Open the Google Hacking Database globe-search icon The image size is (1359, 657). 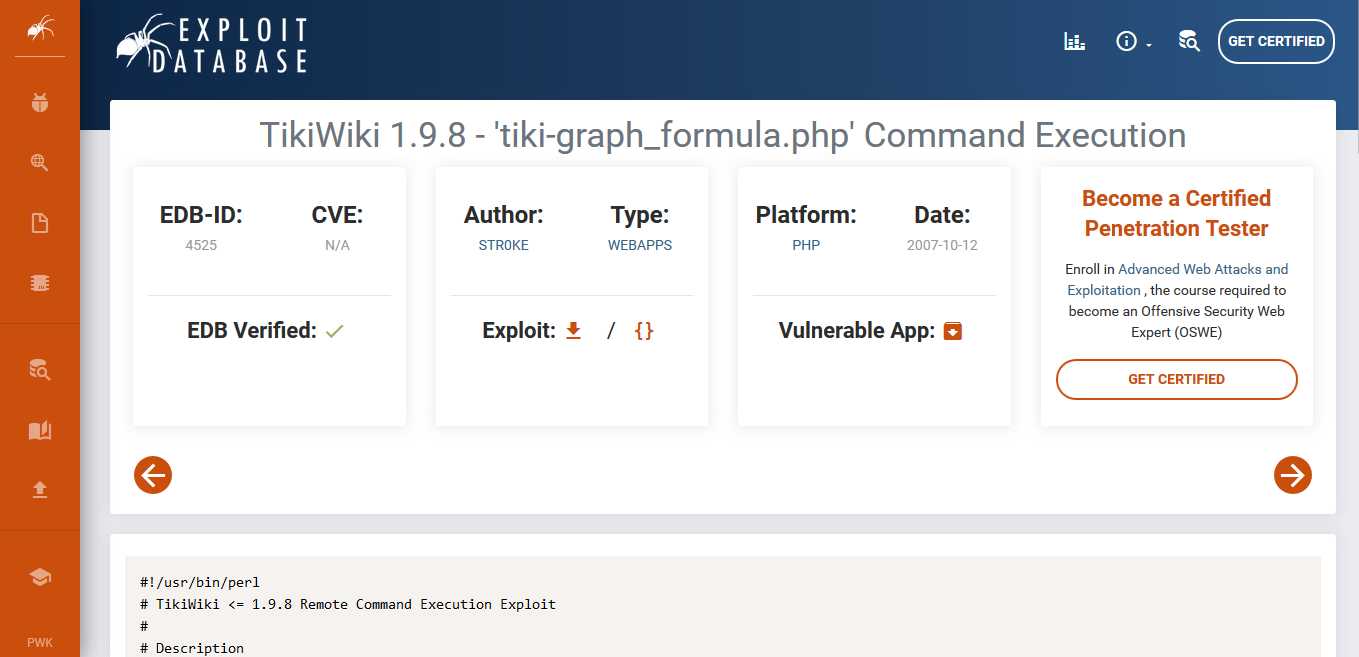click(x=40, y=163)
